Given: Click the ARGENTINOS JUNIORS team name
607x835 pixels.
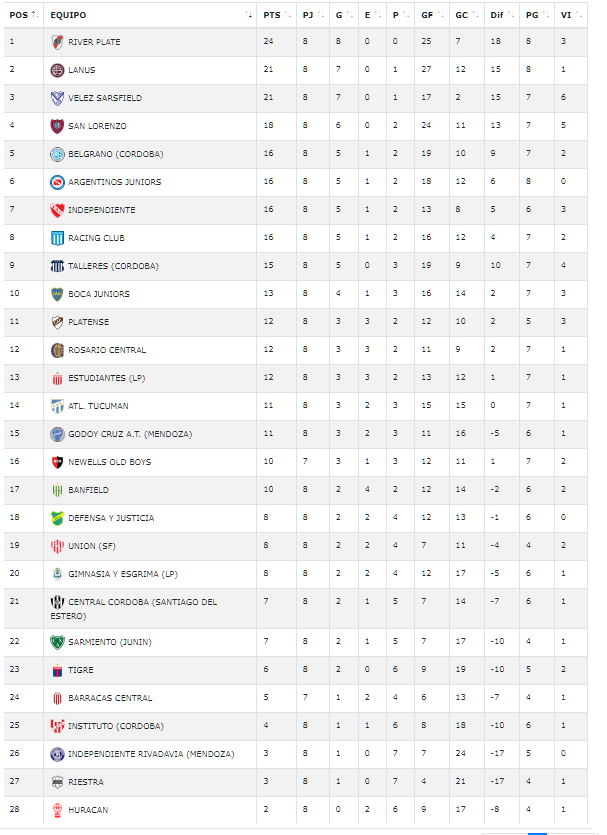Looking at the screenshot, I should click(114, 182).
